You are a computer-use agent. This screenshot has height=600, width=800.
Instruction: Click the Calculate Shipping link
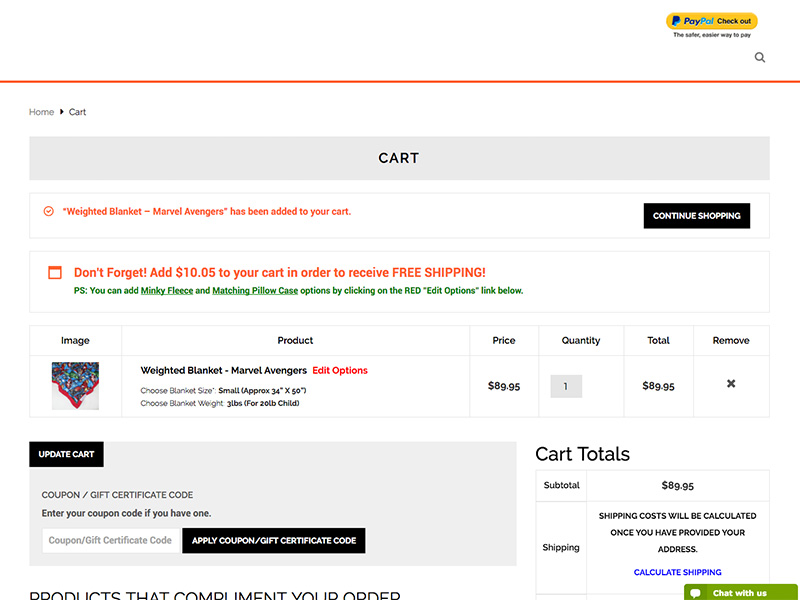(678, 572)
